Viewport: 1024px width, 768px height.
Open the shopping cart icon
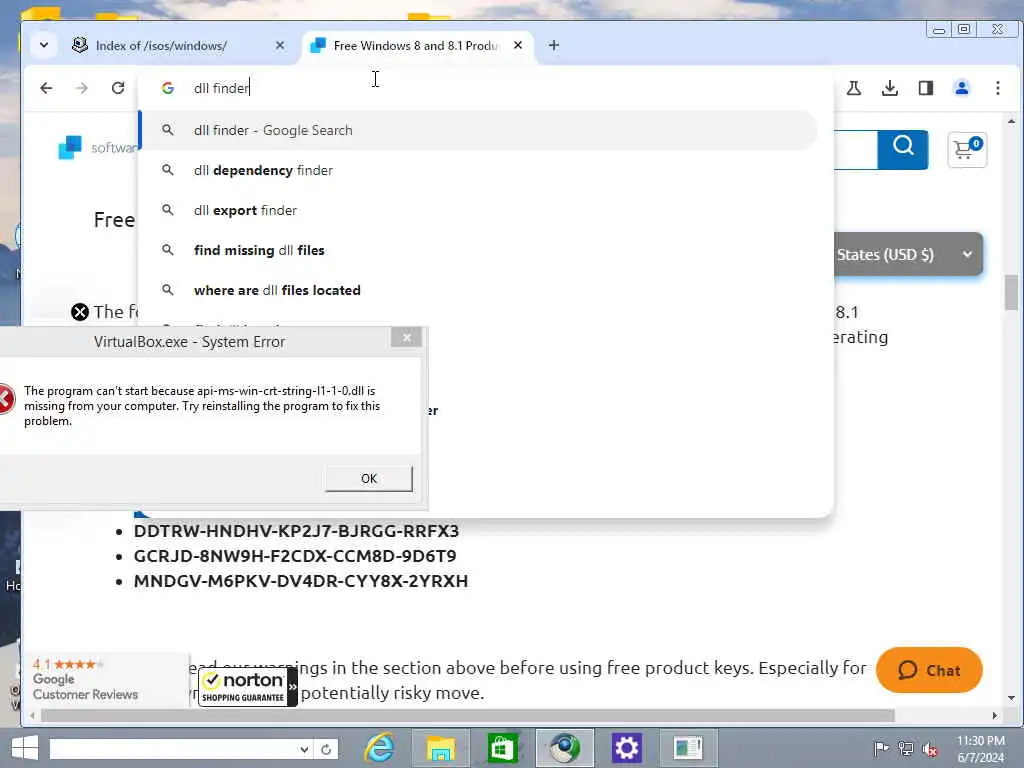tap(967, 150)
